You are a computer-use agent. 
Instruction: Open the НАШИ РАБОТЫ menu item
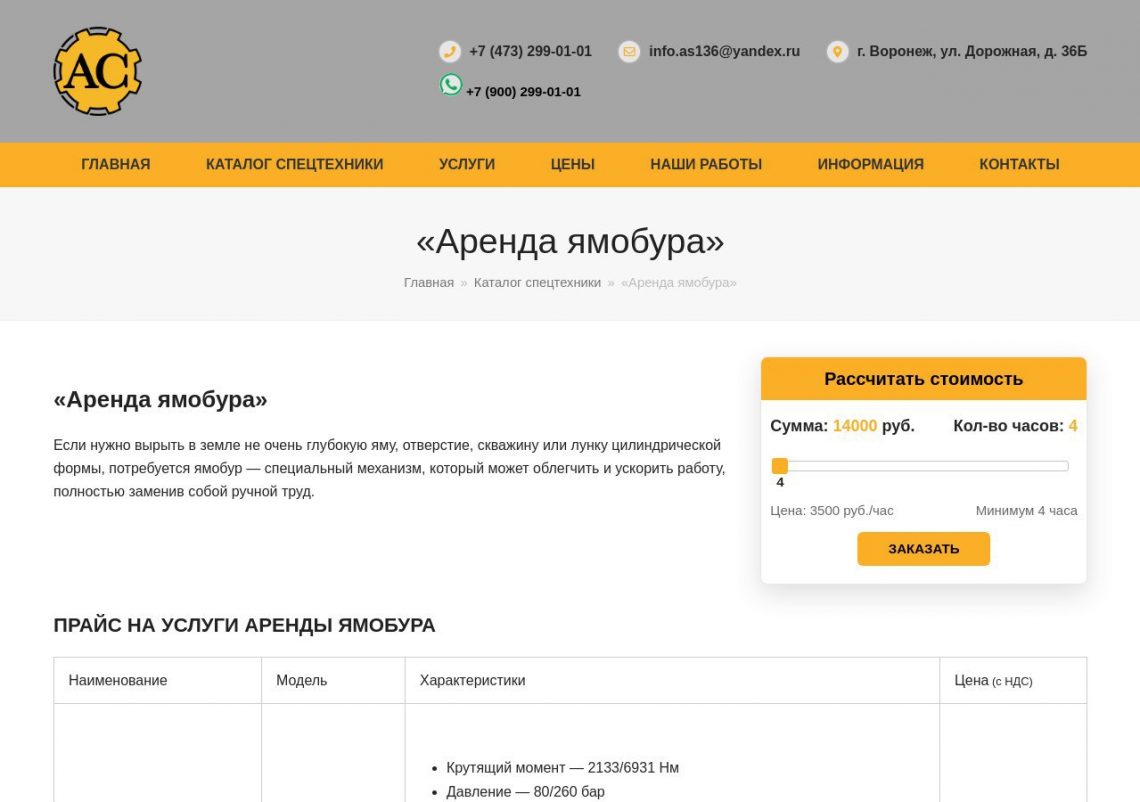coord(706,164)
